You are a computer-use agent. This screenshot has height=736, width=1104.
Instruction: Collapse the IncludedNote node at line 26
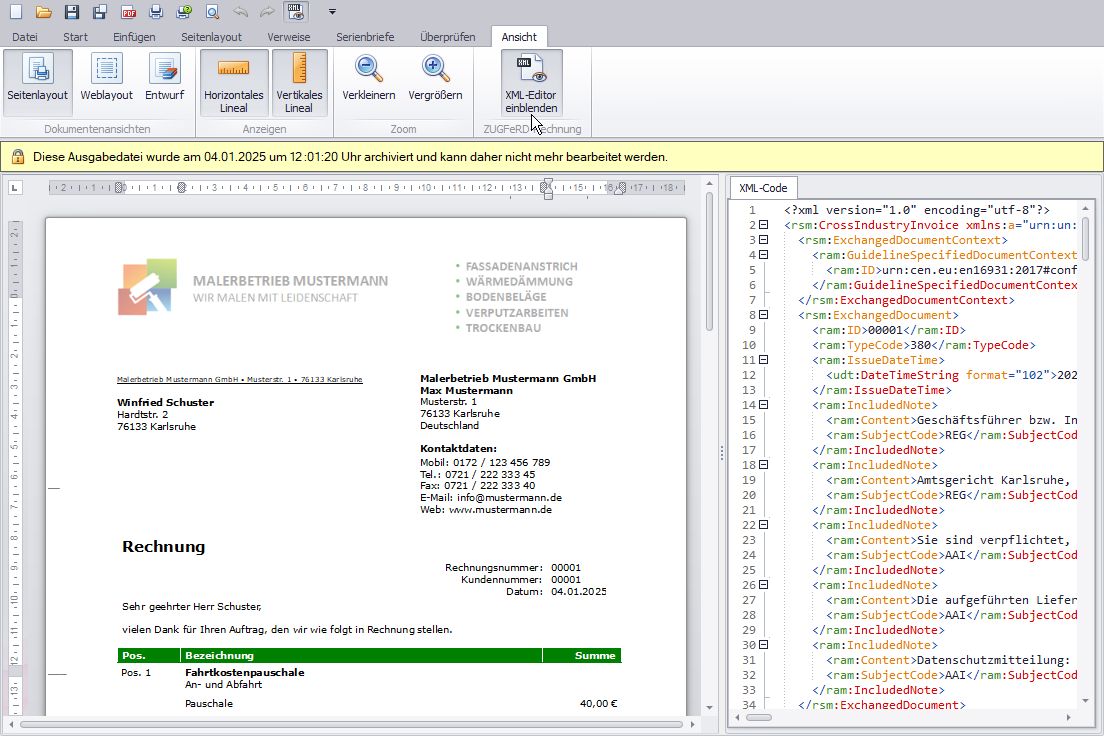(763, 585)
